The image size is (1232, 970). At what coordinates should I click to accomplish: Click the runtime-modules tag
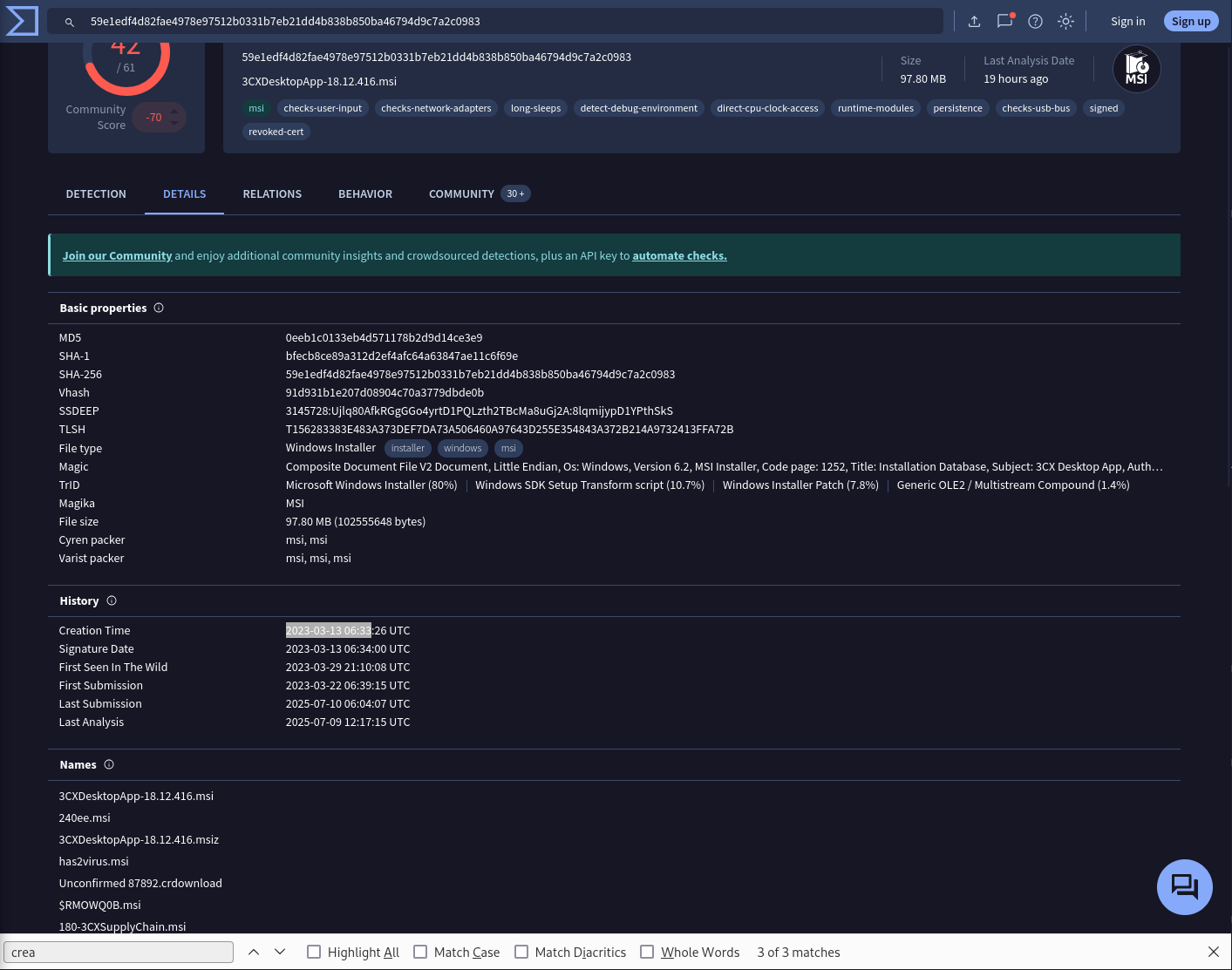point(876,108)
